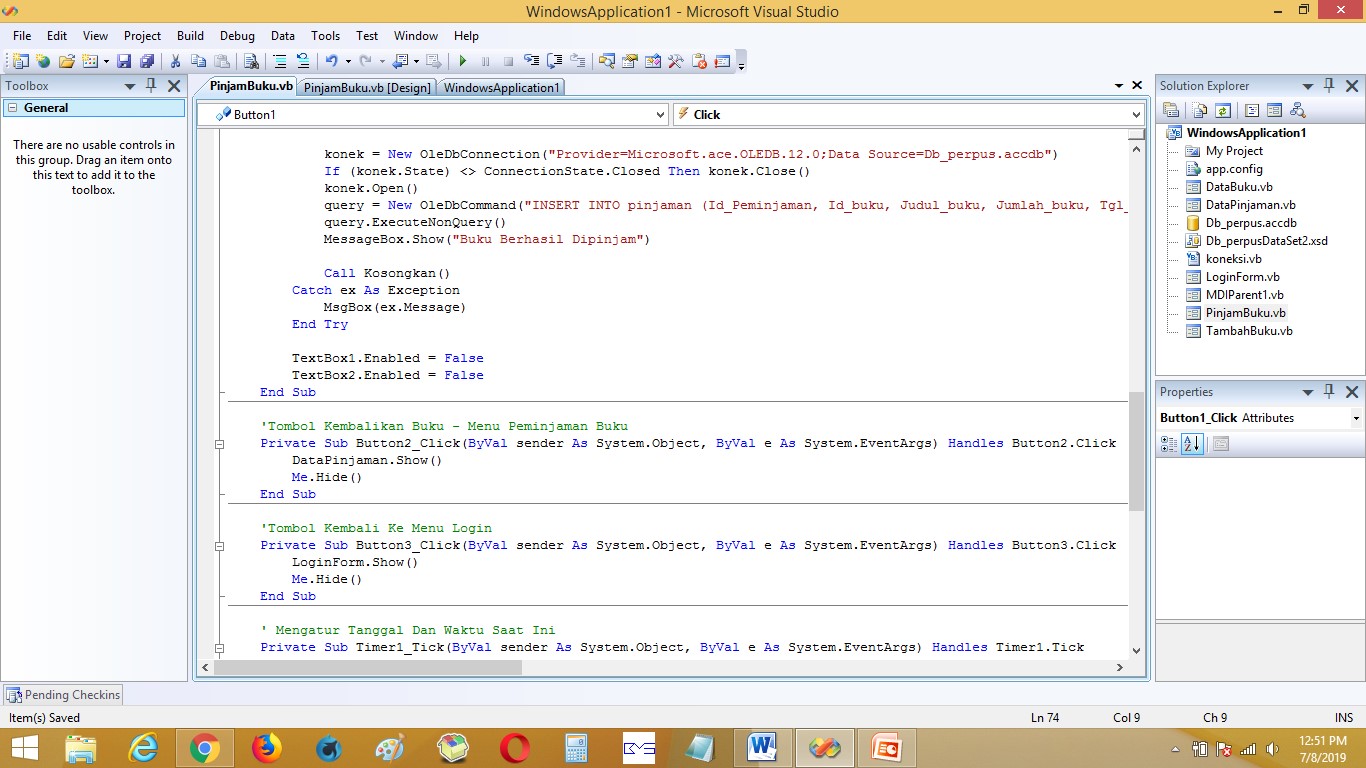Image resolution: width=1366 pixels, height=768 pixels.
Task: Toggle auto-hide pin on Toolbox panel
Action: pos(151,86)
